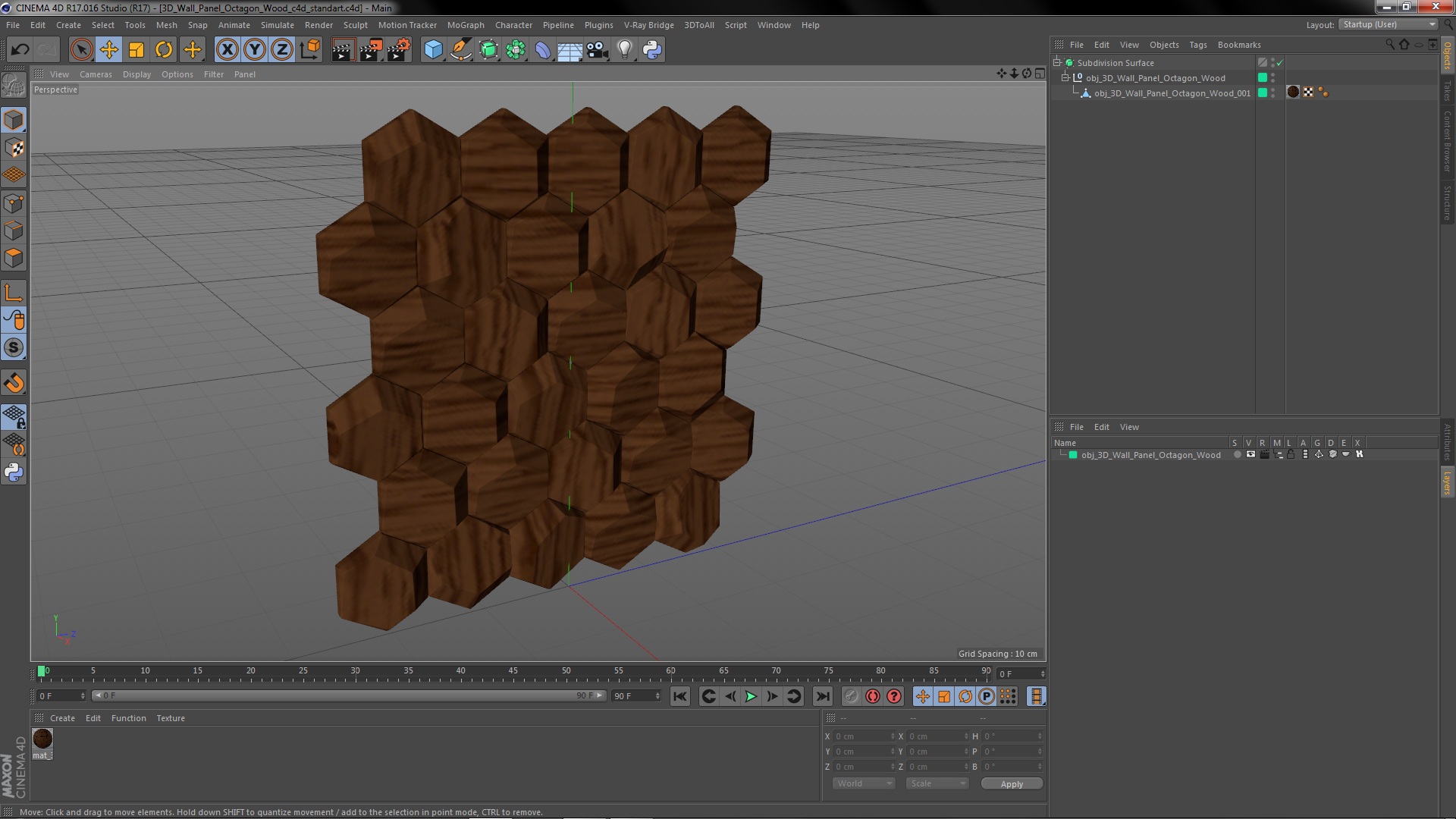Image resolution: width=1456 pixels, height=819 pixels.
Task: Select obj_3D_Wall_Panel_Octagon_Wood_001 in Object Manager
Action: click(x=1172, y=93)
